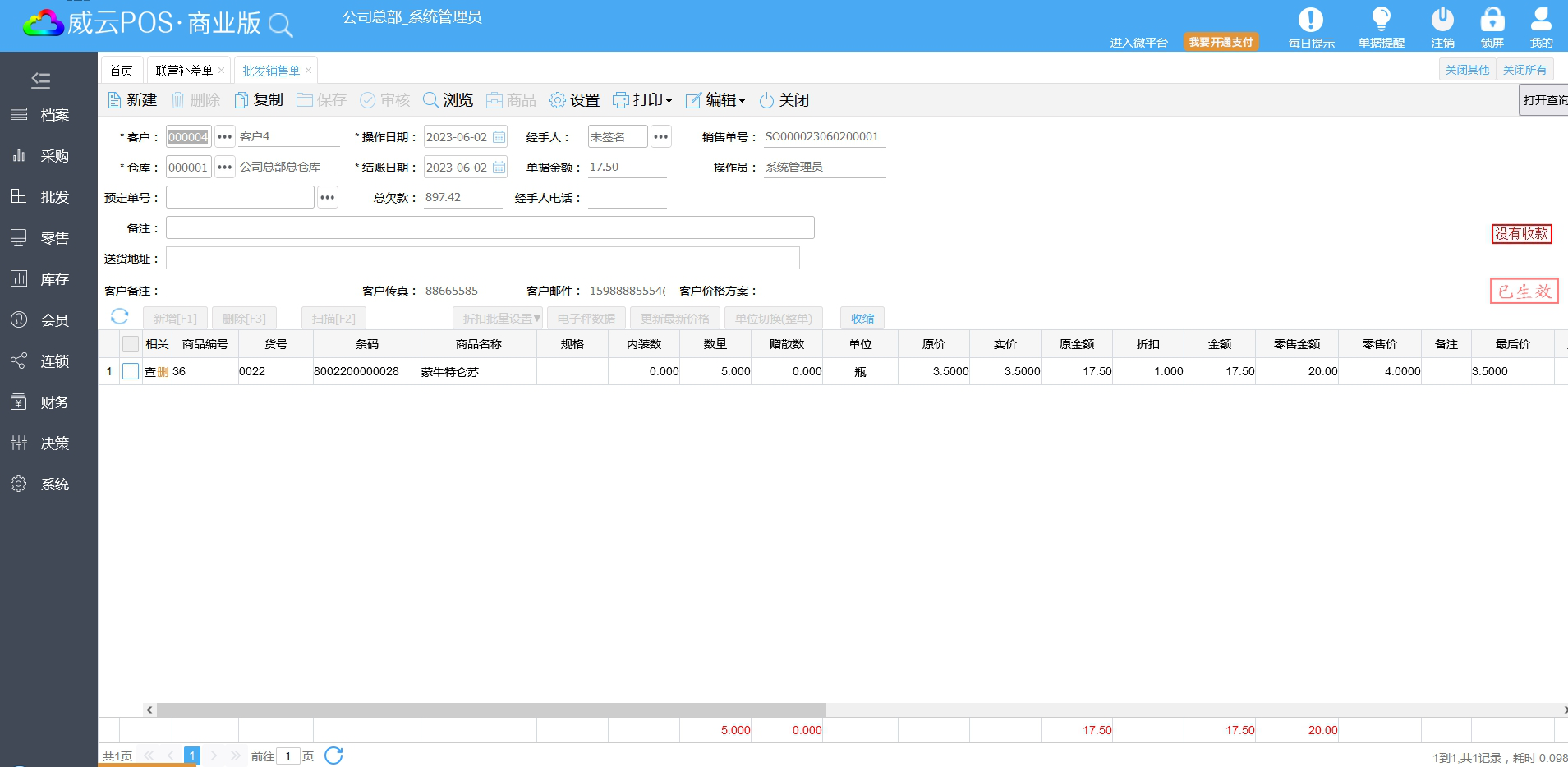The width and height of the screenshot is (1568, 767).
Task: Tick the checkbox in row 1
Action: [131, 371]
